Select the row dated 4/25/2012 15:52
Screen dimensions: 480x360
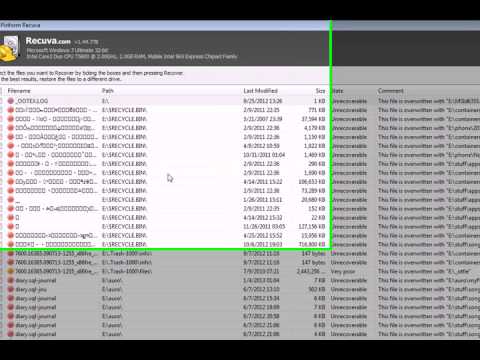(240, 235)
